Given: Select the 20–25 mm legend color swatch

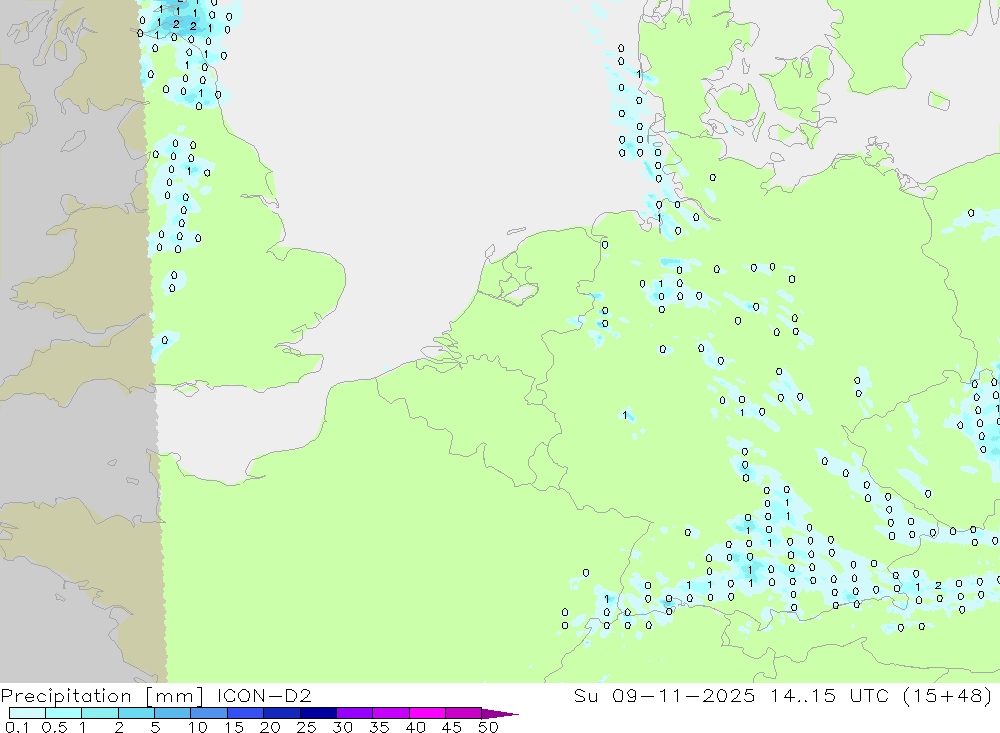Looking at the screenshot, I should [281, 713].
